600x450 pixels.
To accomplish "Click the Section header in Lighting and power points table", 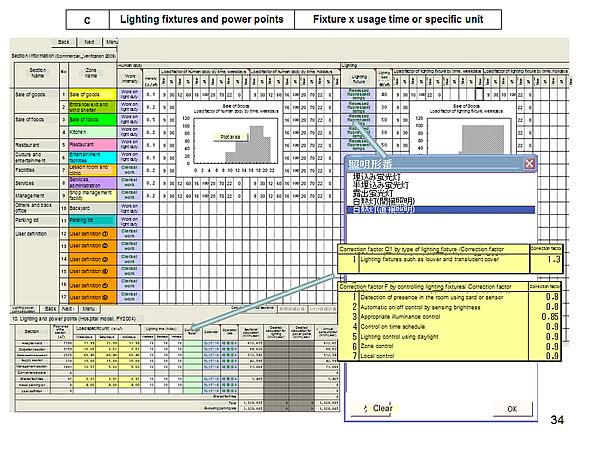I will tap(32, 331).
